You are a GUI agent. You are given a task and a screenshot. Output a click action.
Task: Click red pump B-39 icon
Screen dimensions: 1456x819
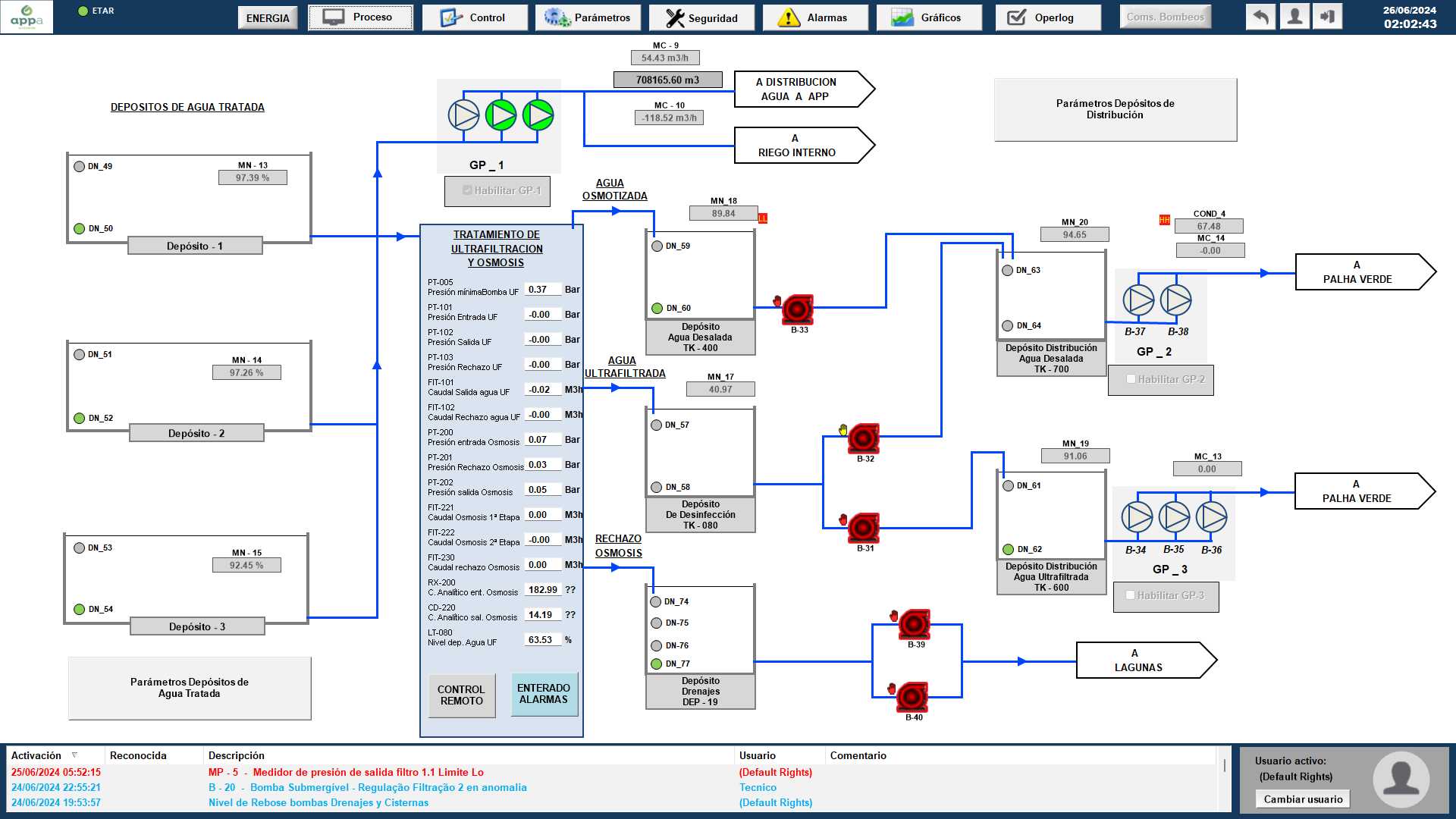[x=914, y=624]
